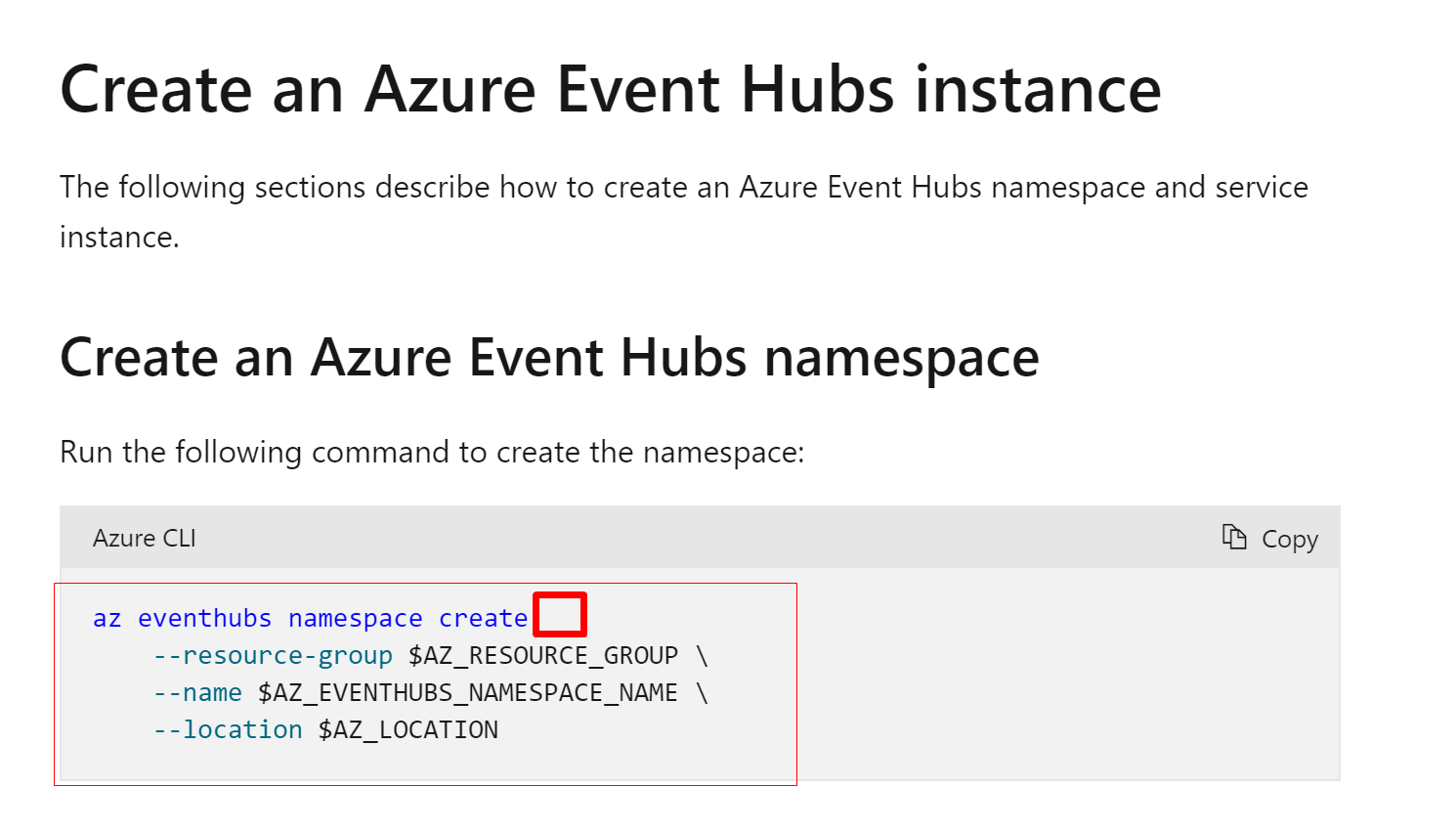Click the Create an Azure Event Hubs instance heading
Image resolution: width=1456 pixels, height=832 pixels.
click(x=610, y=89)
